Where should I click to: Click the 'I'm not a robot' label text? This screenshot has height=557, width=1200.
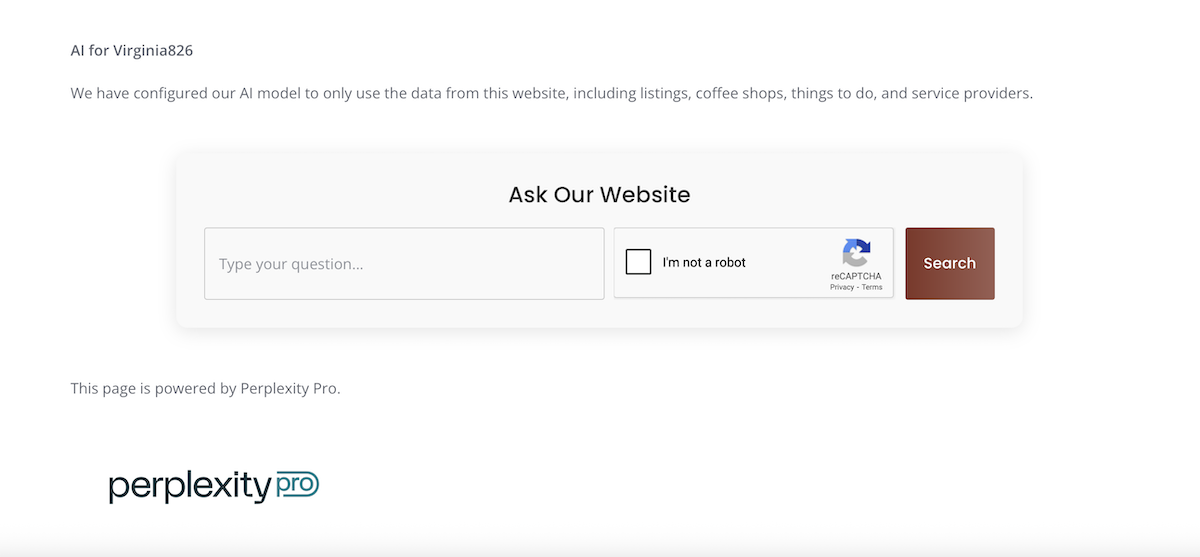pyautogui.click(x=704, y=263)
